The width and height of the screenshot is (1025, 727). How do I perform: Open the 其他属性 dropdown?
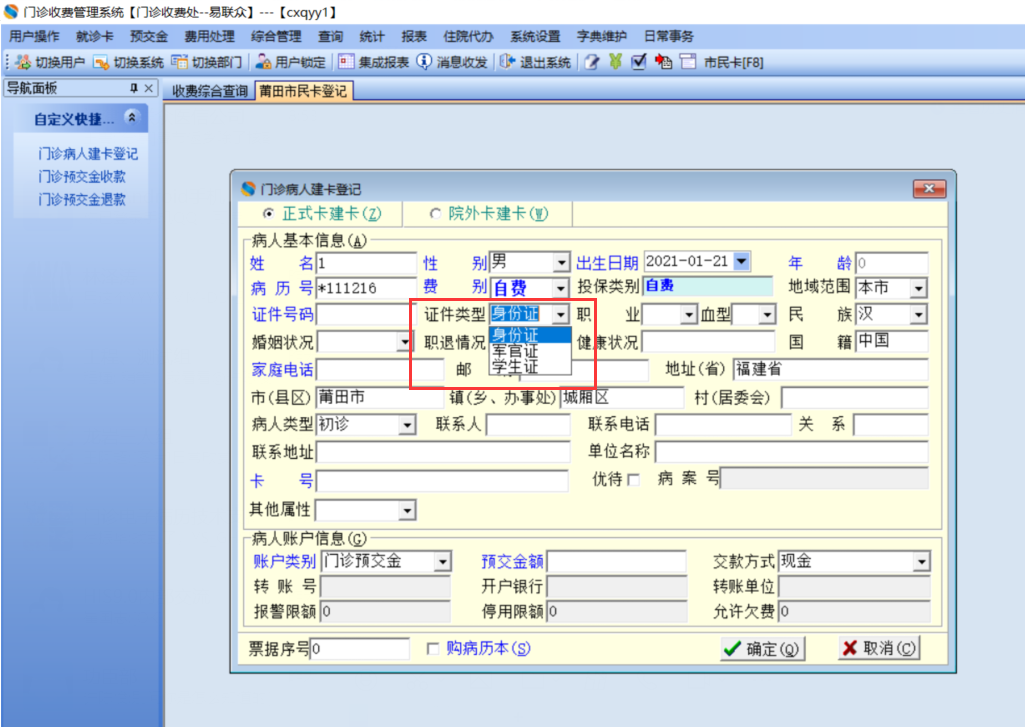click(407, 510)
